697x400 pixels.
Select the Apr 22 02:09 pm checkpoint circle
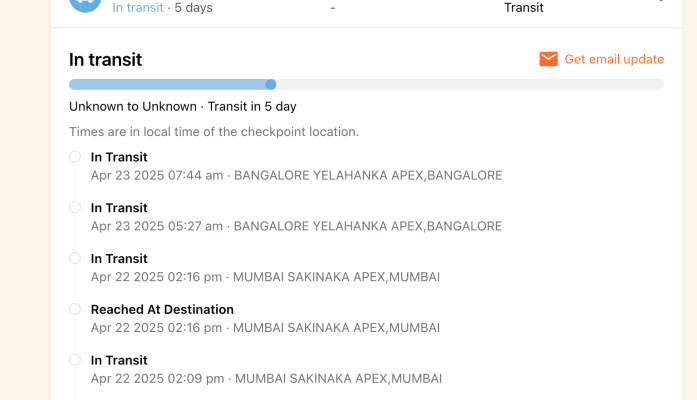click(75, 360)
